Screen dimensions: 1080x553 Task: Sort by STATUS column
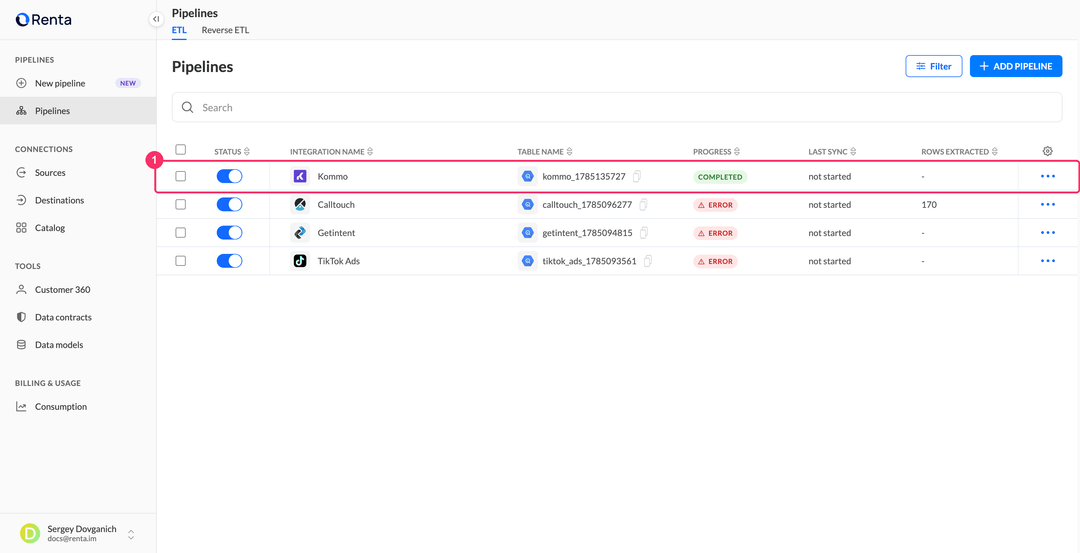point(232,152)
